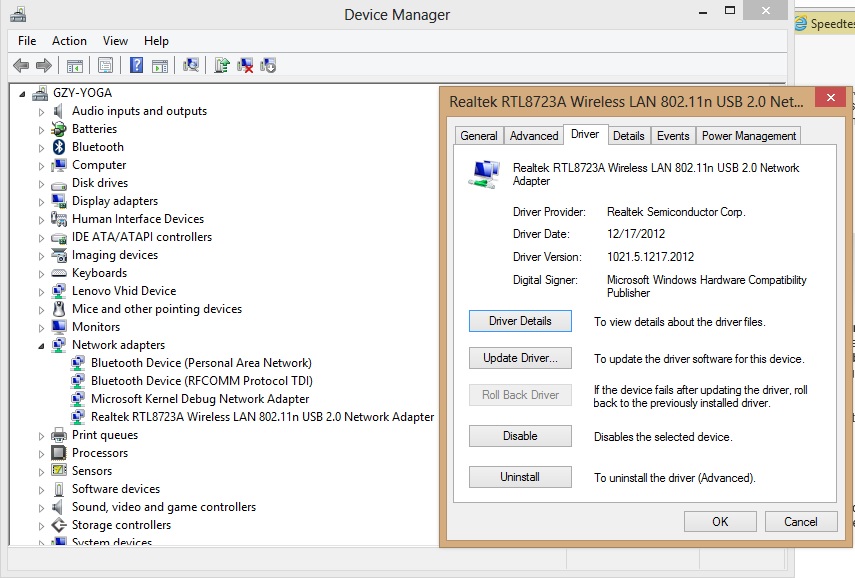Click the Print queues printer icon
Image resolution: width=855 pixels, height=578 pixels.
59,435
